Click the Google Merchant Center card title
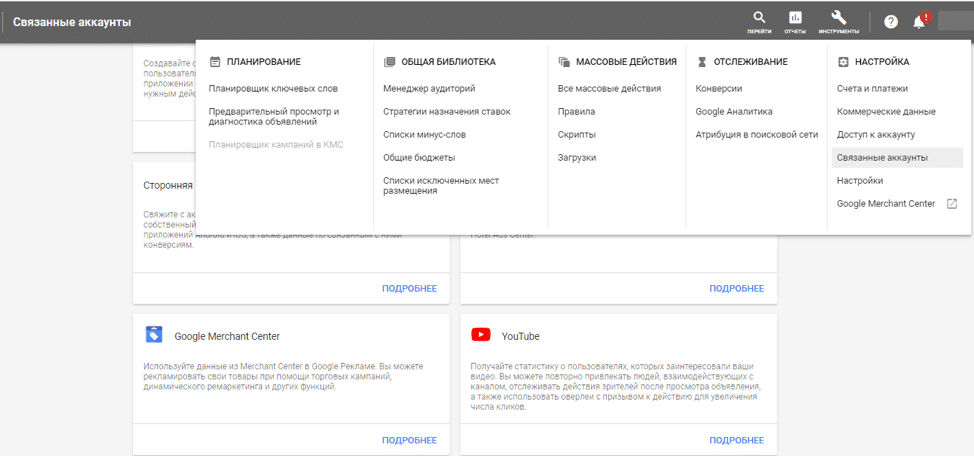The image size is (974, 456). tap(227, 336)
